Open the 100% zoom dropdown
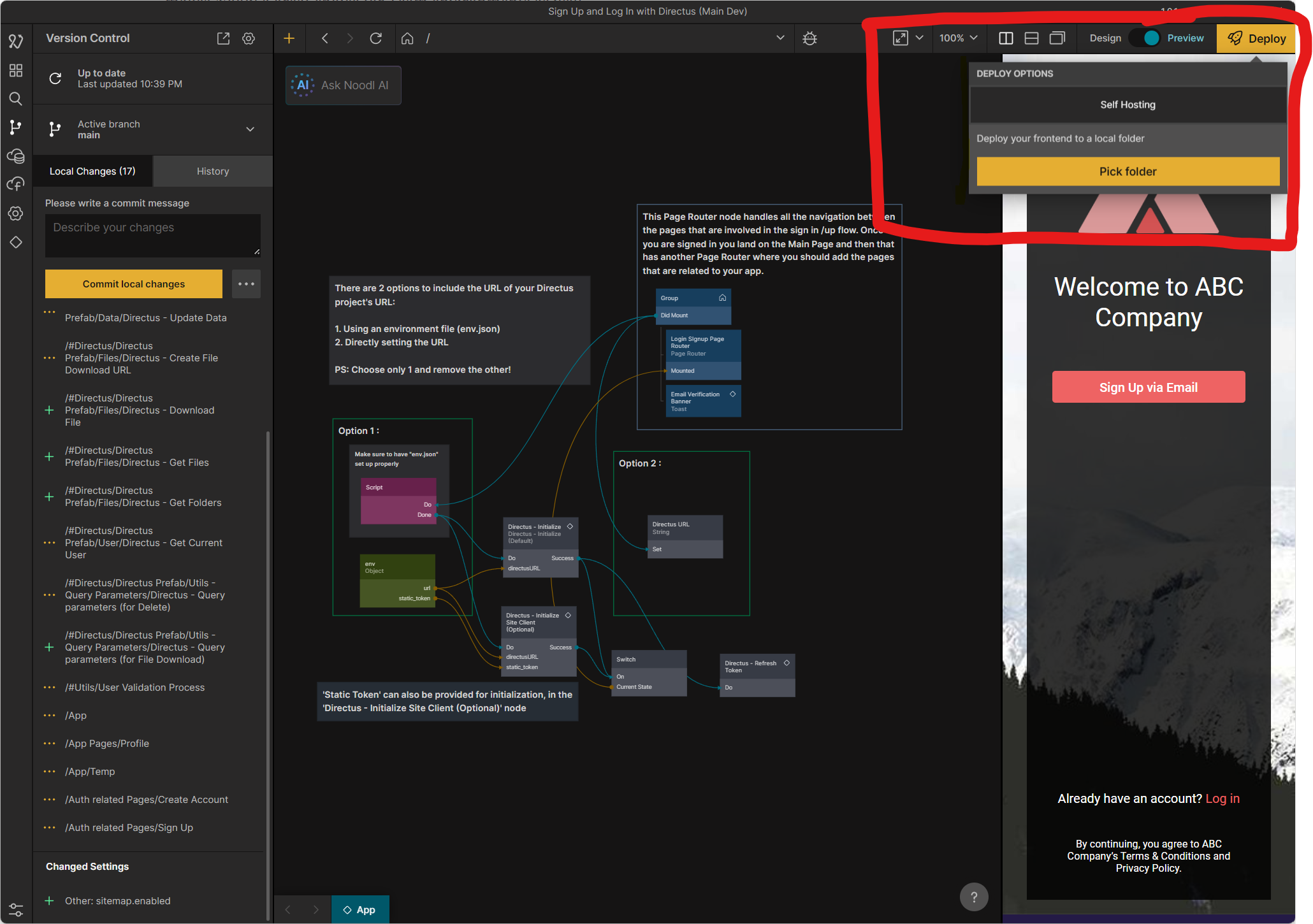The height and width of the screenshot is (924, 1313). click(958, 38)
